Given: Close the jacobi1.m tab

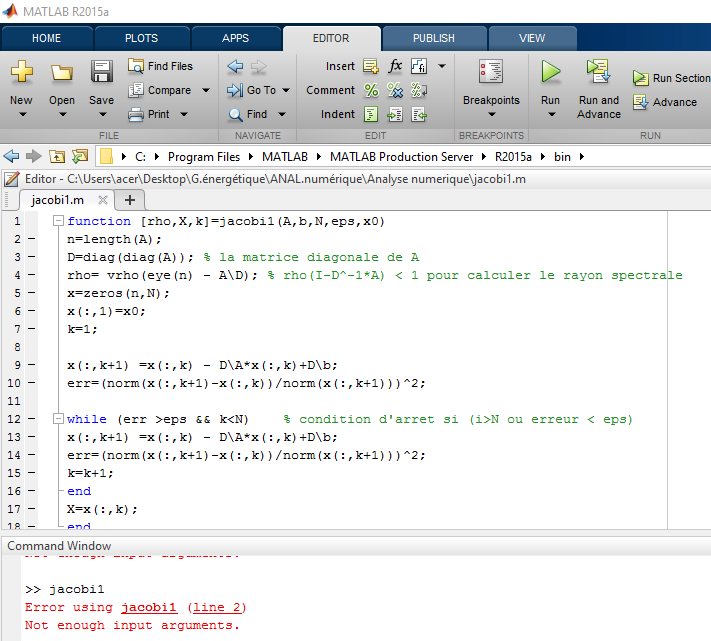Looking at the screenshot, I should click(103, 199).
